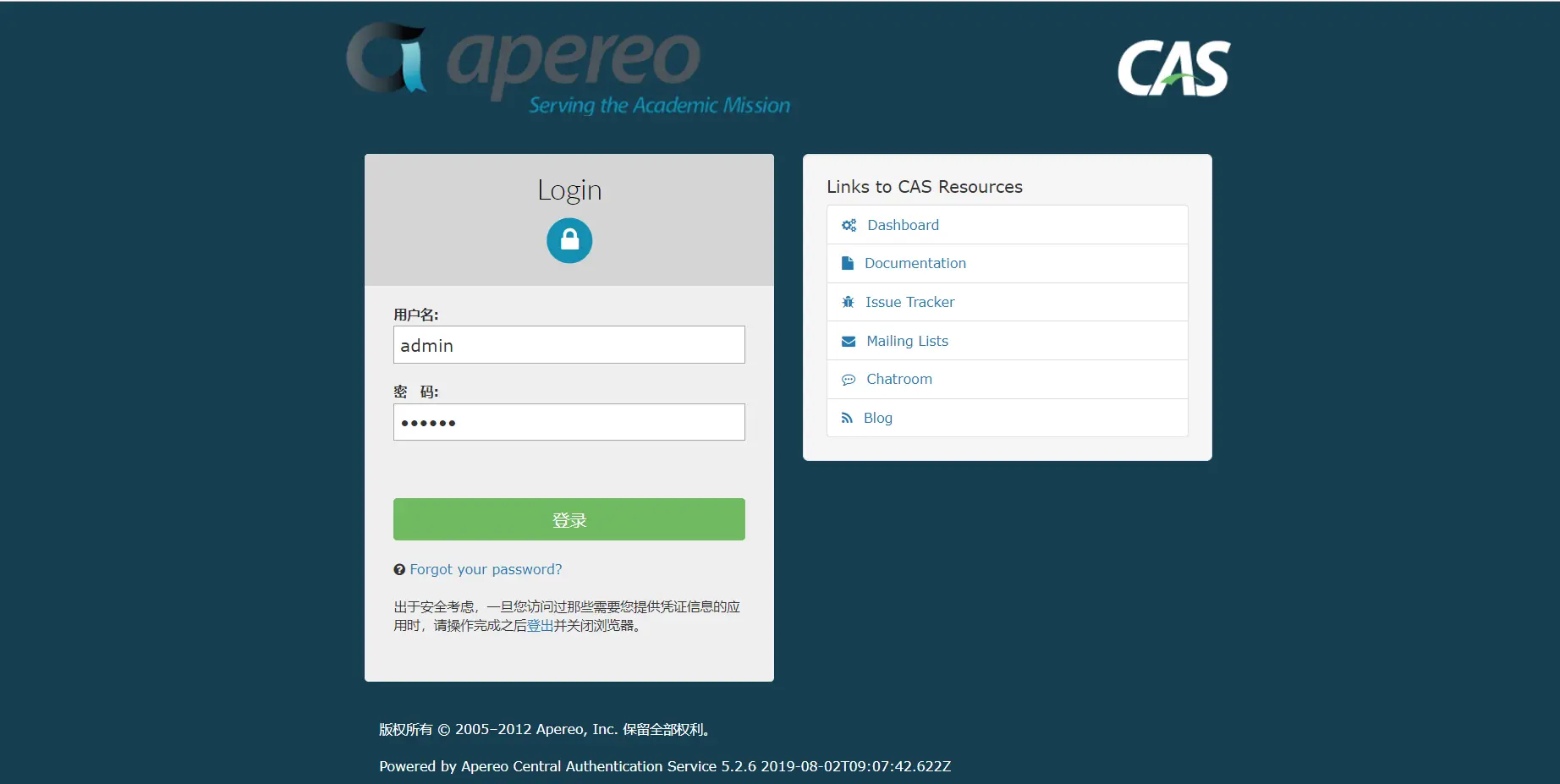This screenshot has width=1560, height=784.
Task: Click the question mark icon beside Forgot password
Action: point(399,569)
